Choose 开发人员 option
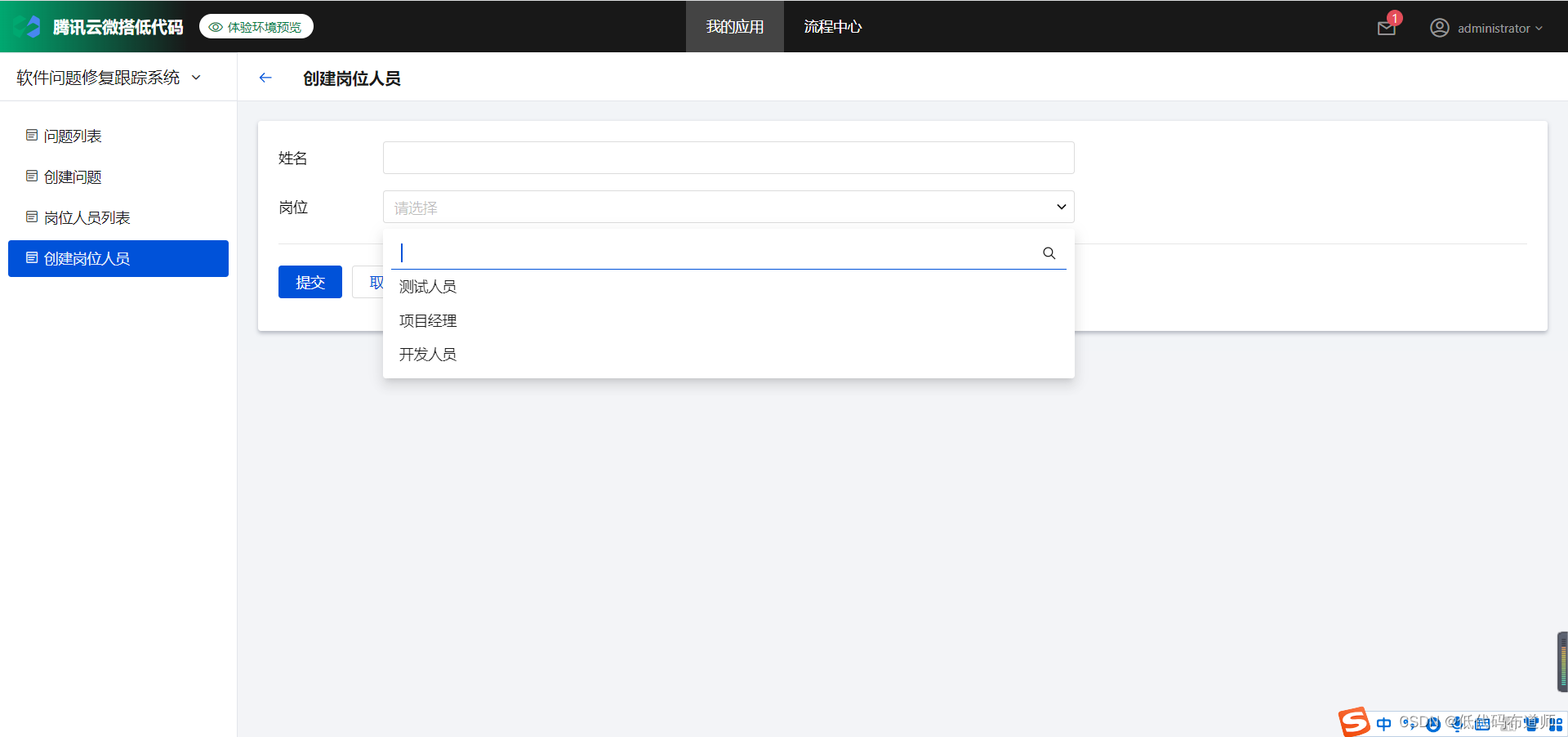 (728, 355)
